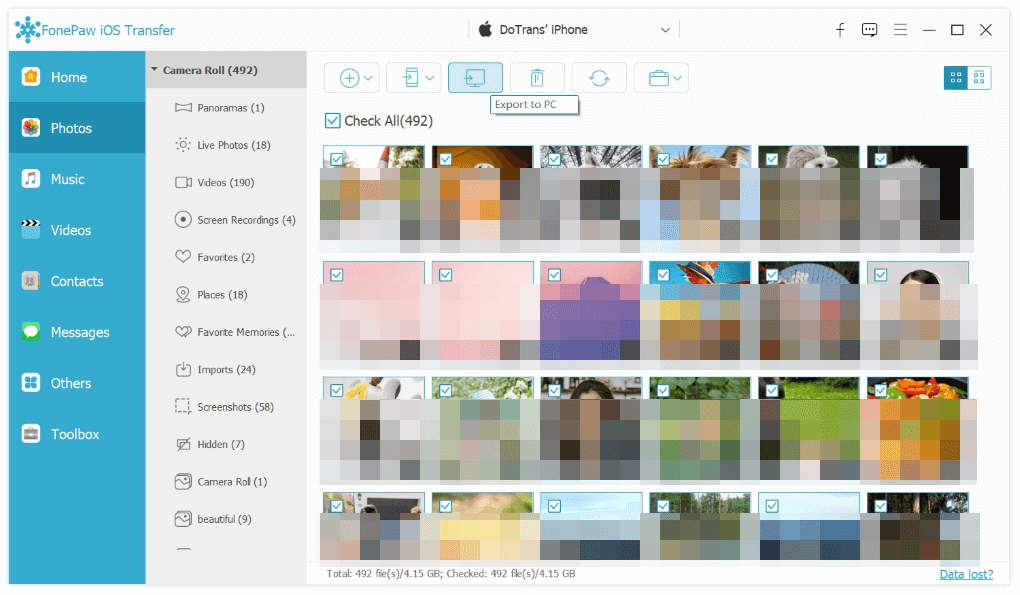Click the toolbox briefcase icon in toolbar
This screenshot has width=1020, height=595.
pos(659,78)
